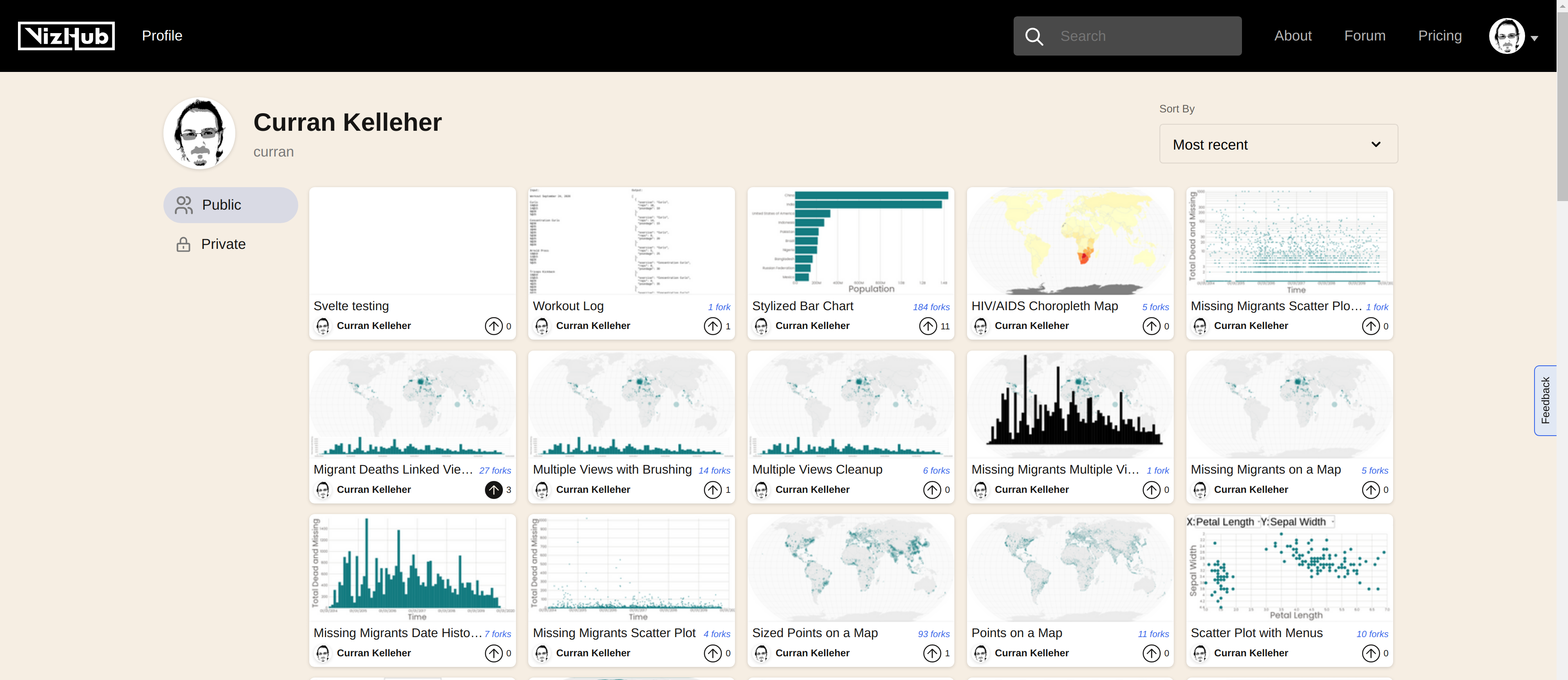
Task: Open the Forum page from the navbar
Action: pyautogui.click(x=1365, y=36)
